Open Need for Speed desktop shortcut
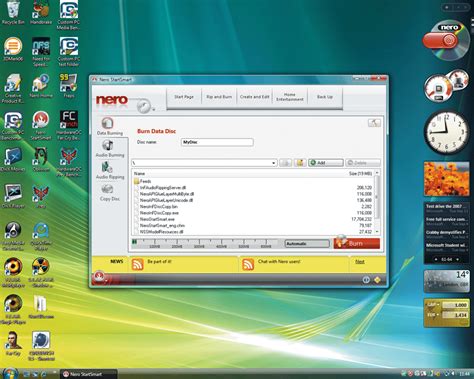Viewport: 474px width, 379px height. 41,52
